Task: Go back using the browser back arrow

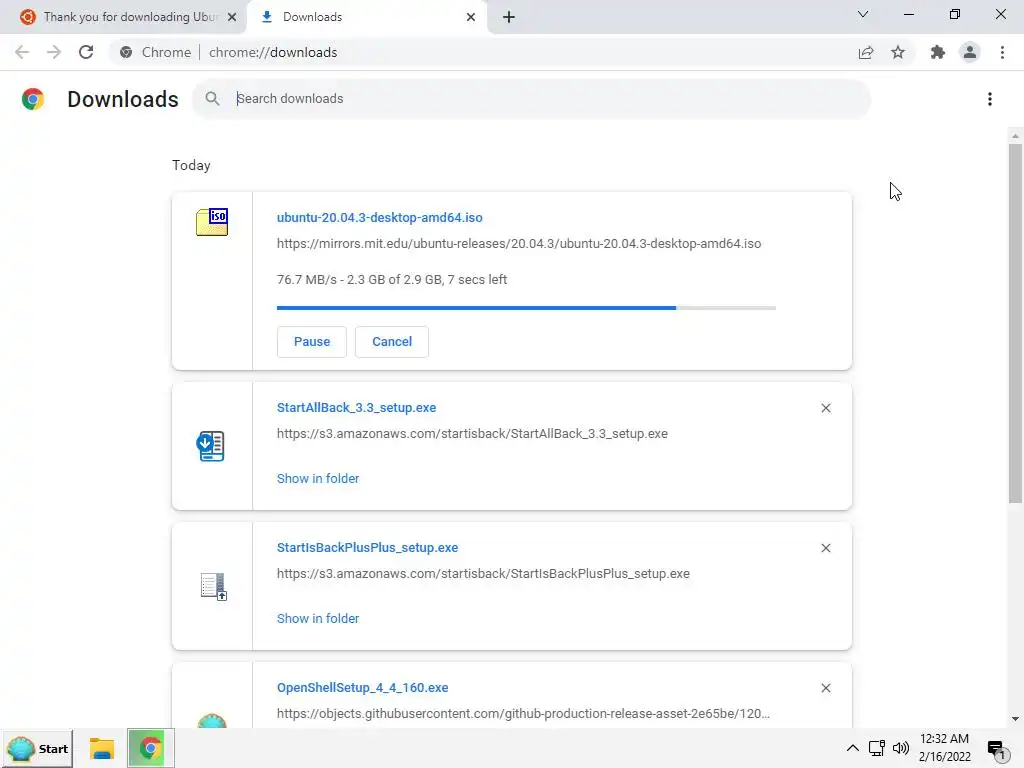Action: coord(22,52)
